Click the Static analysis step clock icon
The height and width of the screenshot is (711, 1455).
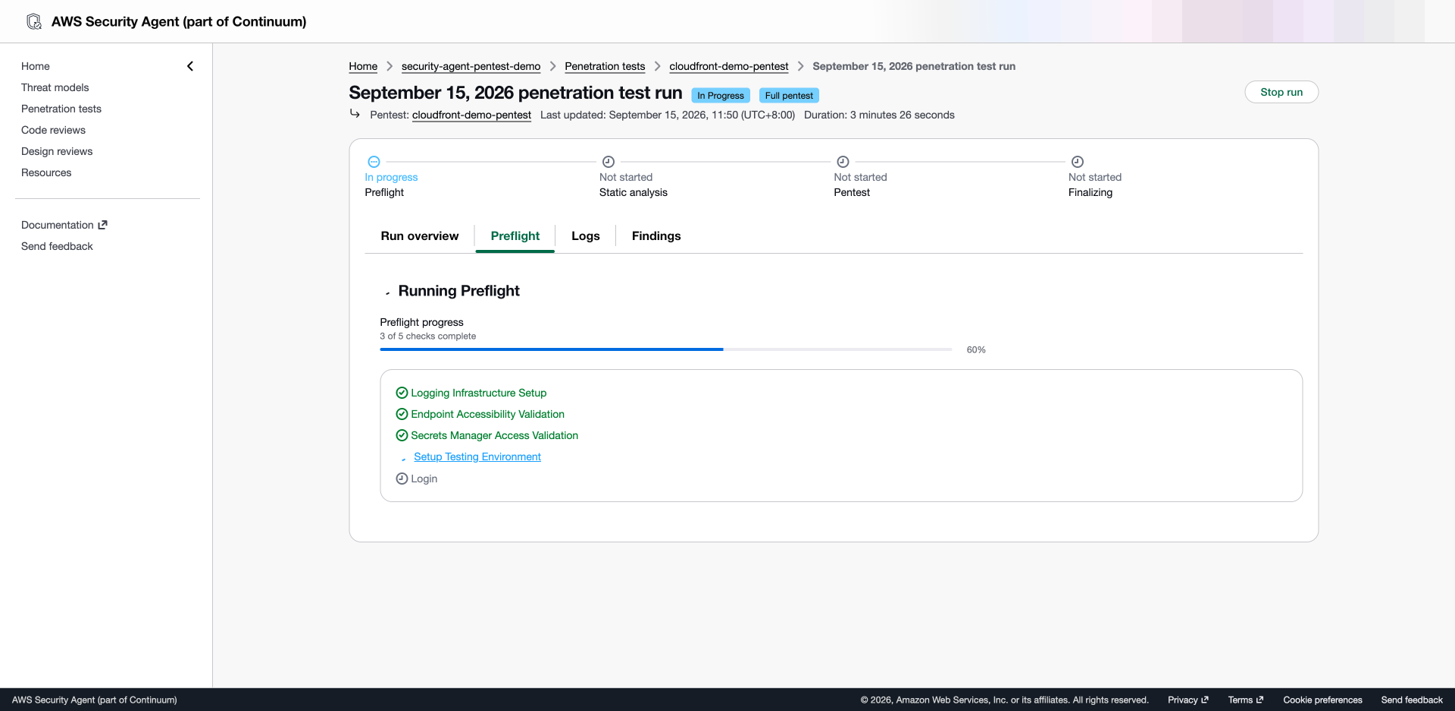pos(608,162)
